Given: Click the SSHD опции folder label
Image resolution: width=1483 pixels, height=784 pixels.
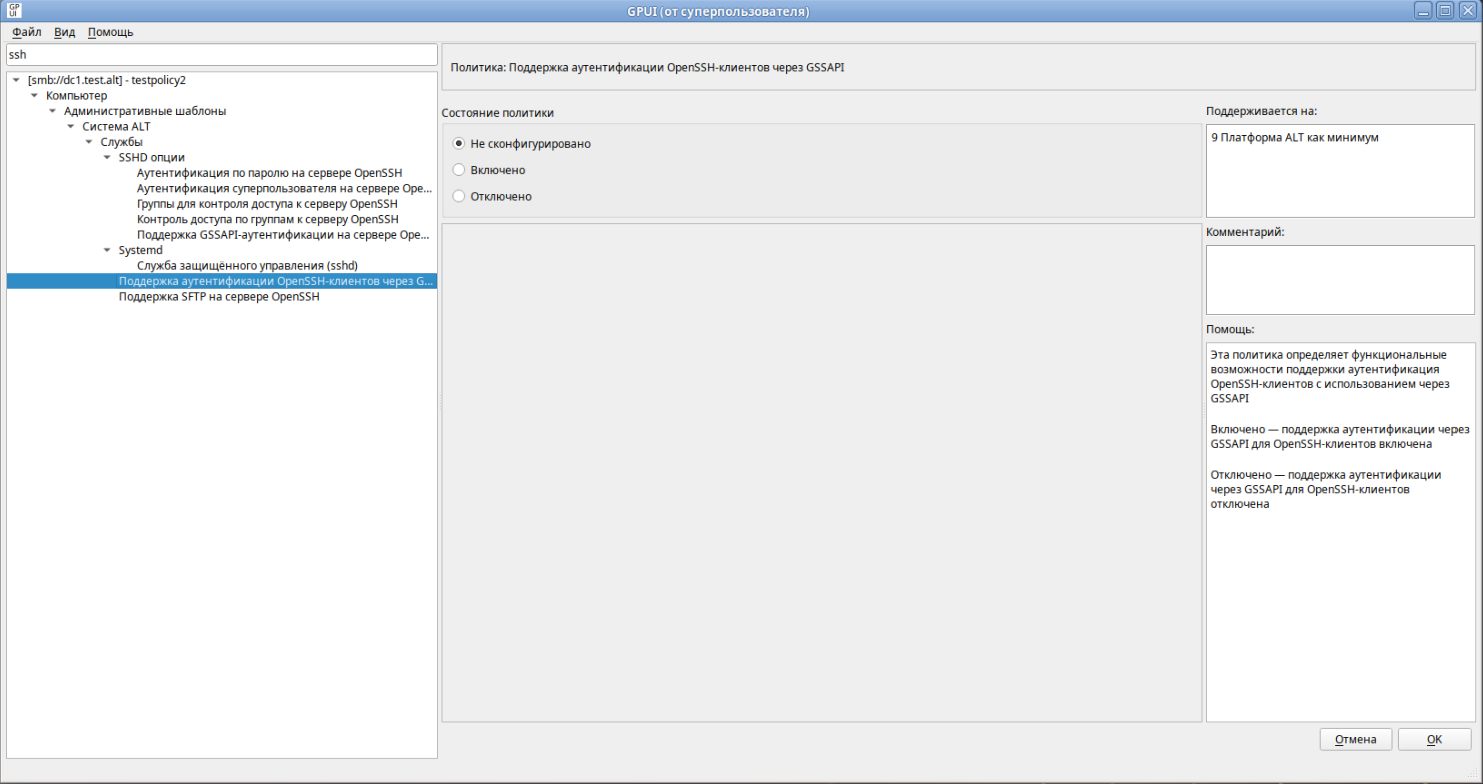Looking at the screenshot, I should tap(151, 157).
